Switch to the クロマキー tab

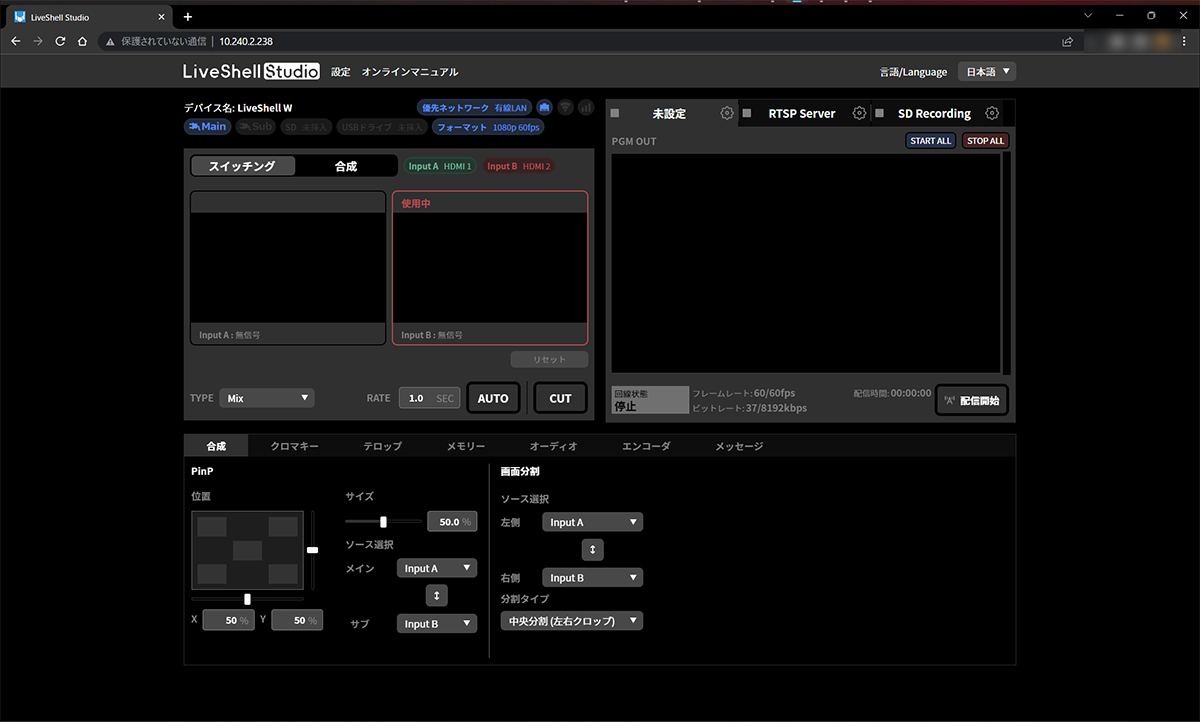pyautogui.click(x=295, y=446)
